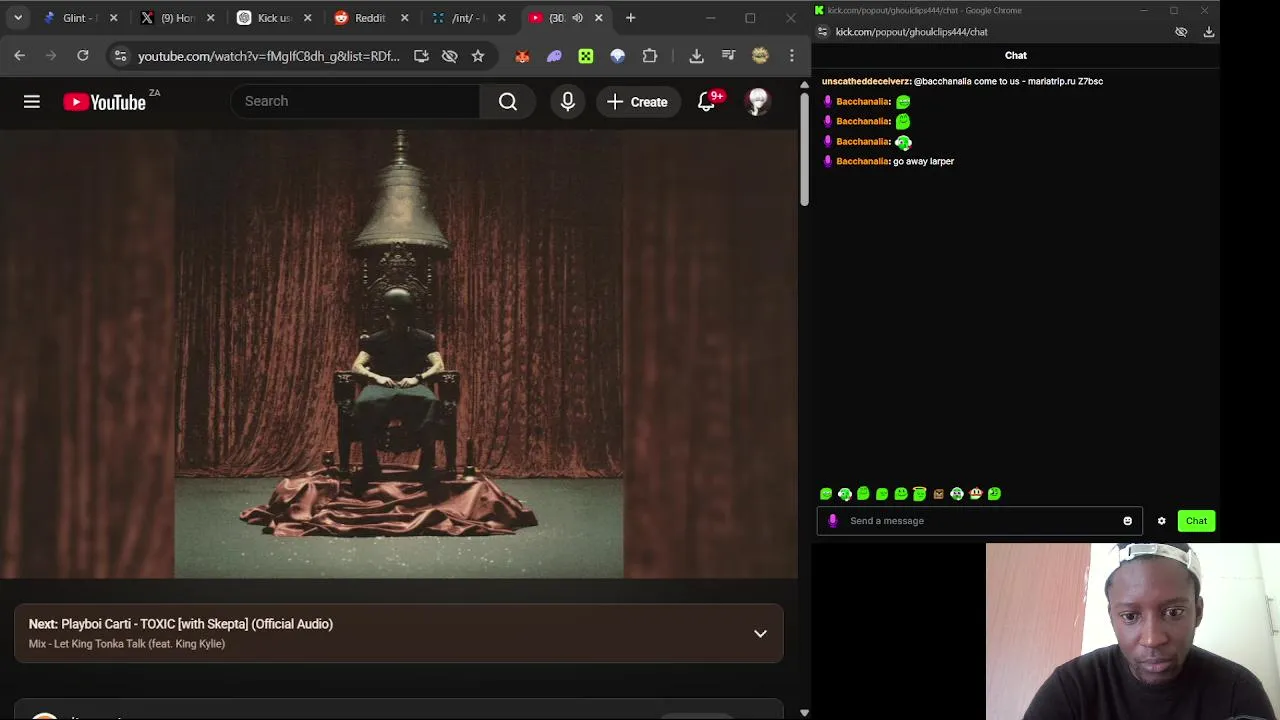Focus the YouTube search box

tap(355, 101)
